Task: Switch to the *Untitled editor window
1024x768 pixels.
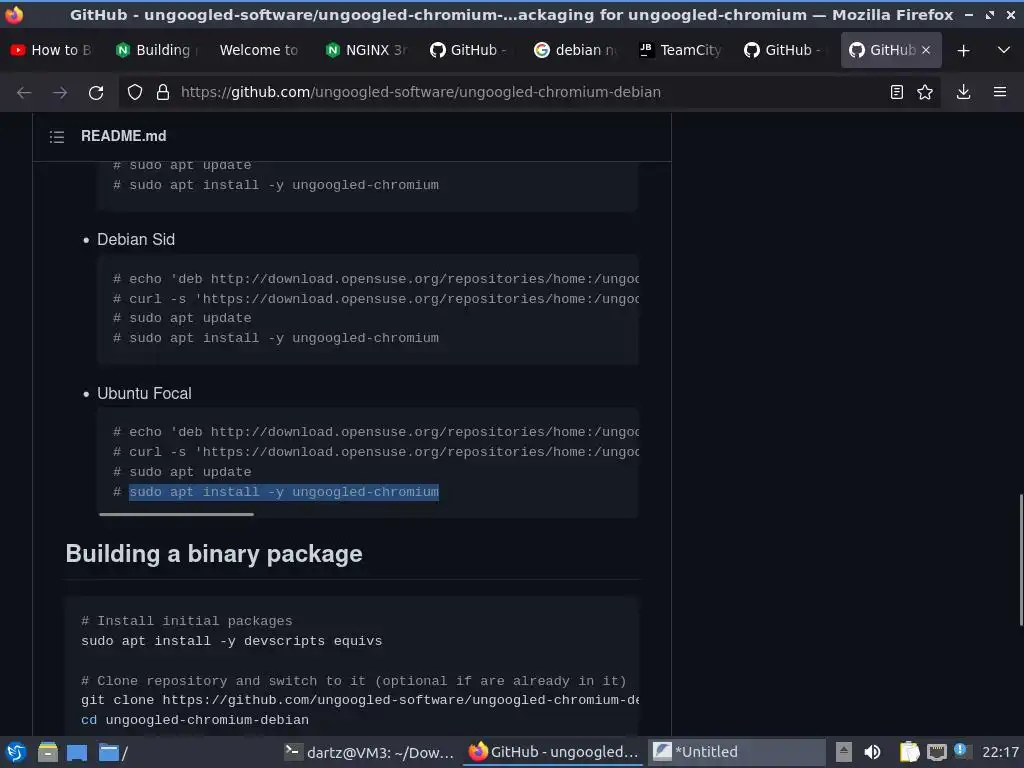Action: point(737,752)
